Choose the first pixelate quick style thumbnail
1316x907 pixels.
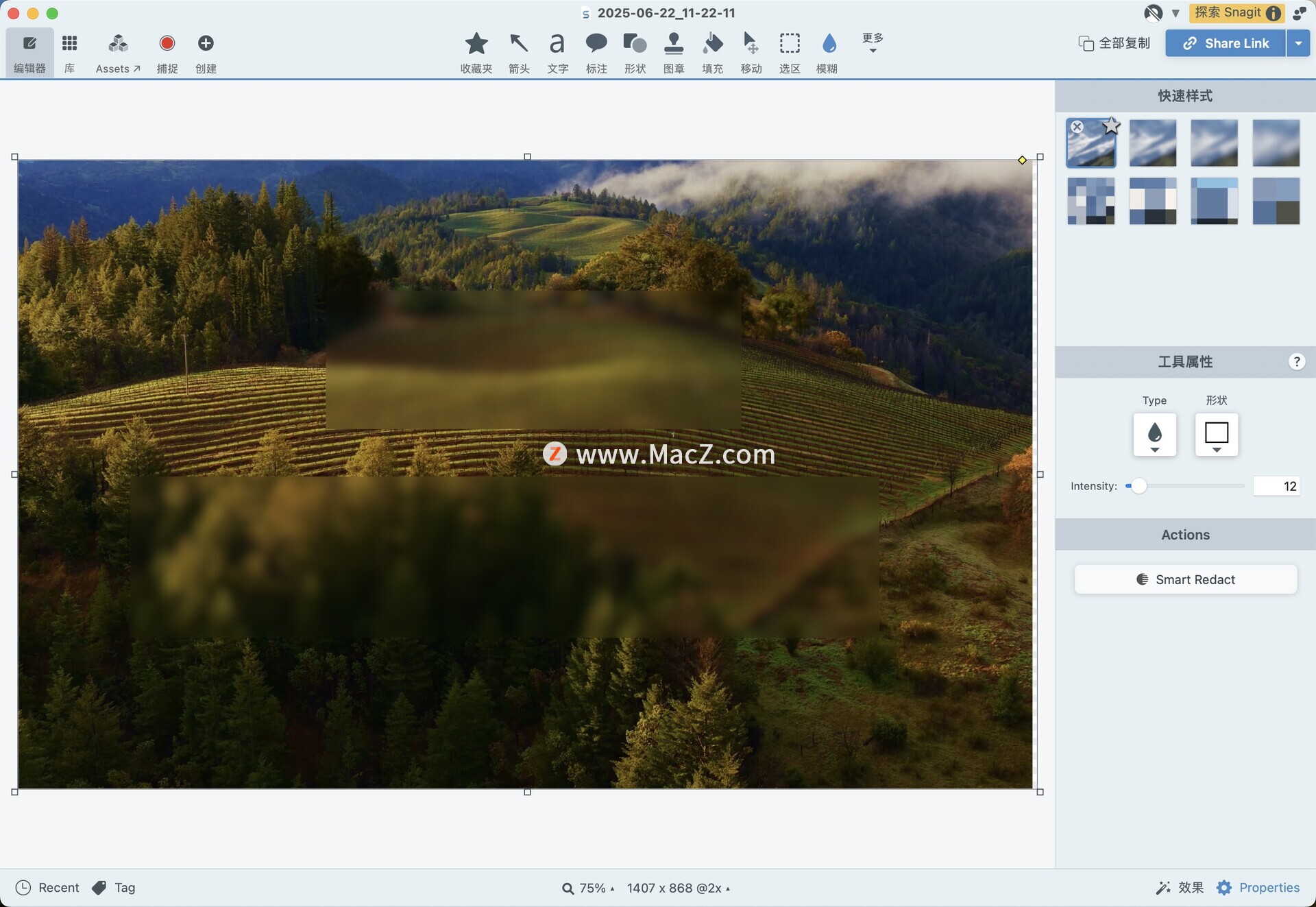tap(1090, 201)
